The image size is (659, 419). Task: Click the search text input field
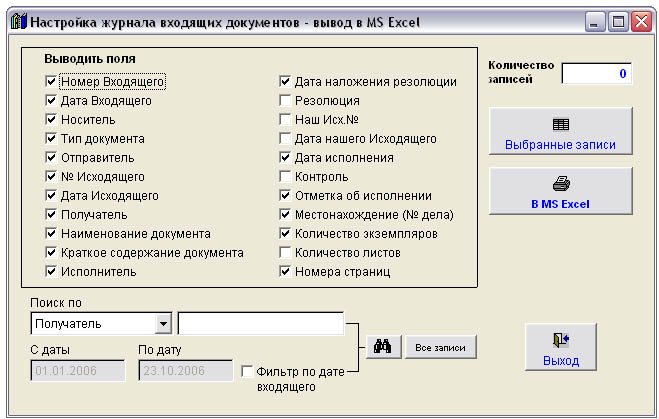pos(261,323)
